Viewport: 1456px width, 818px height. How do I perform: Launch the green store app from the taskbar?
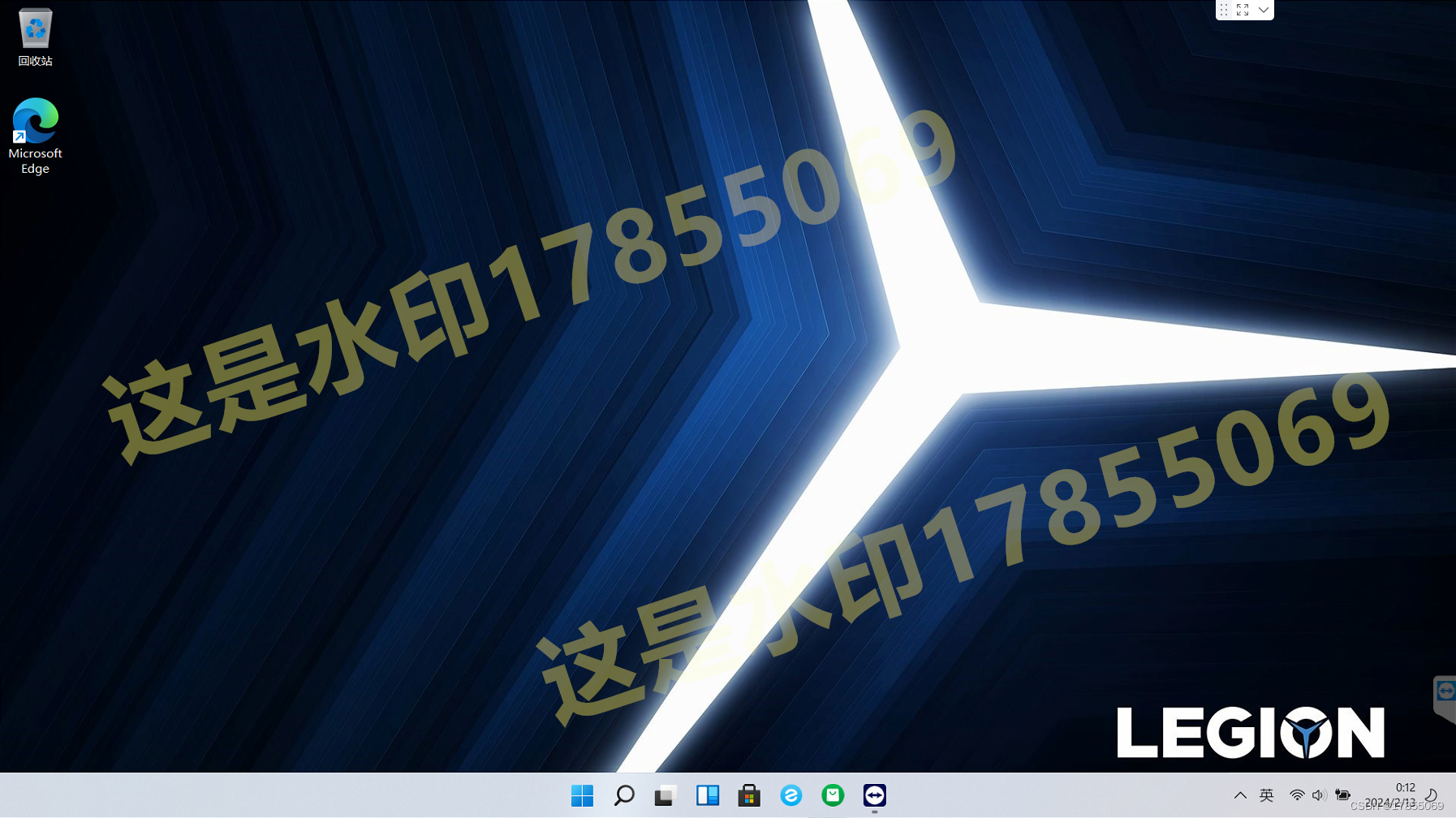click(x=832, y=796)
